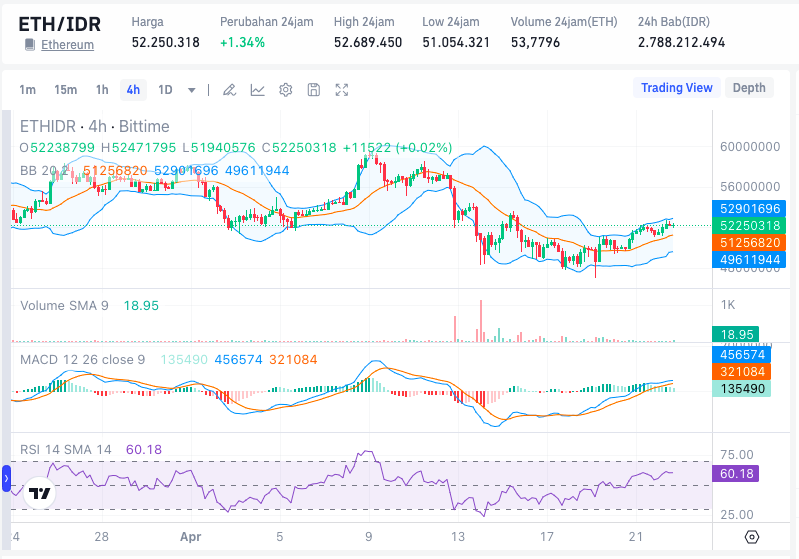Click the TradingView logo badge
The image size is (799, 559).
point(39,493)
